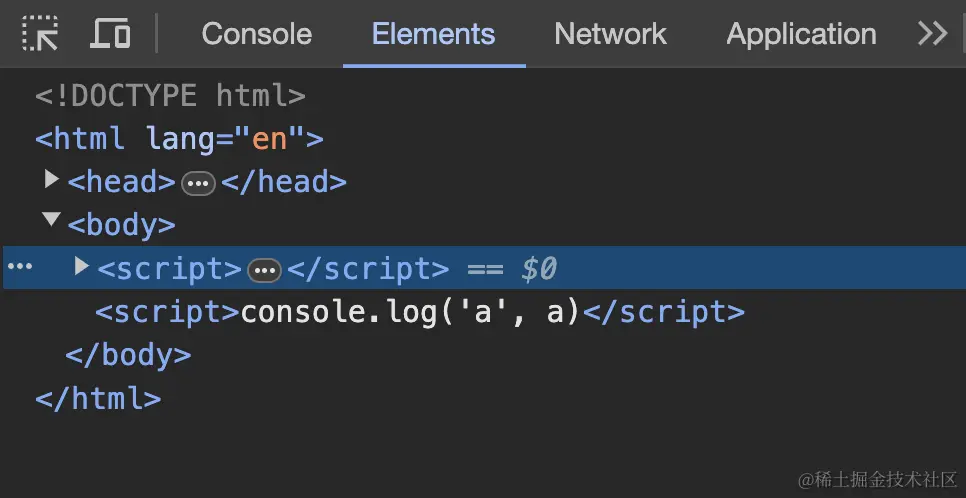Switch to the Elements tab
The image size is (966, 498).
[x=434, y=34]
